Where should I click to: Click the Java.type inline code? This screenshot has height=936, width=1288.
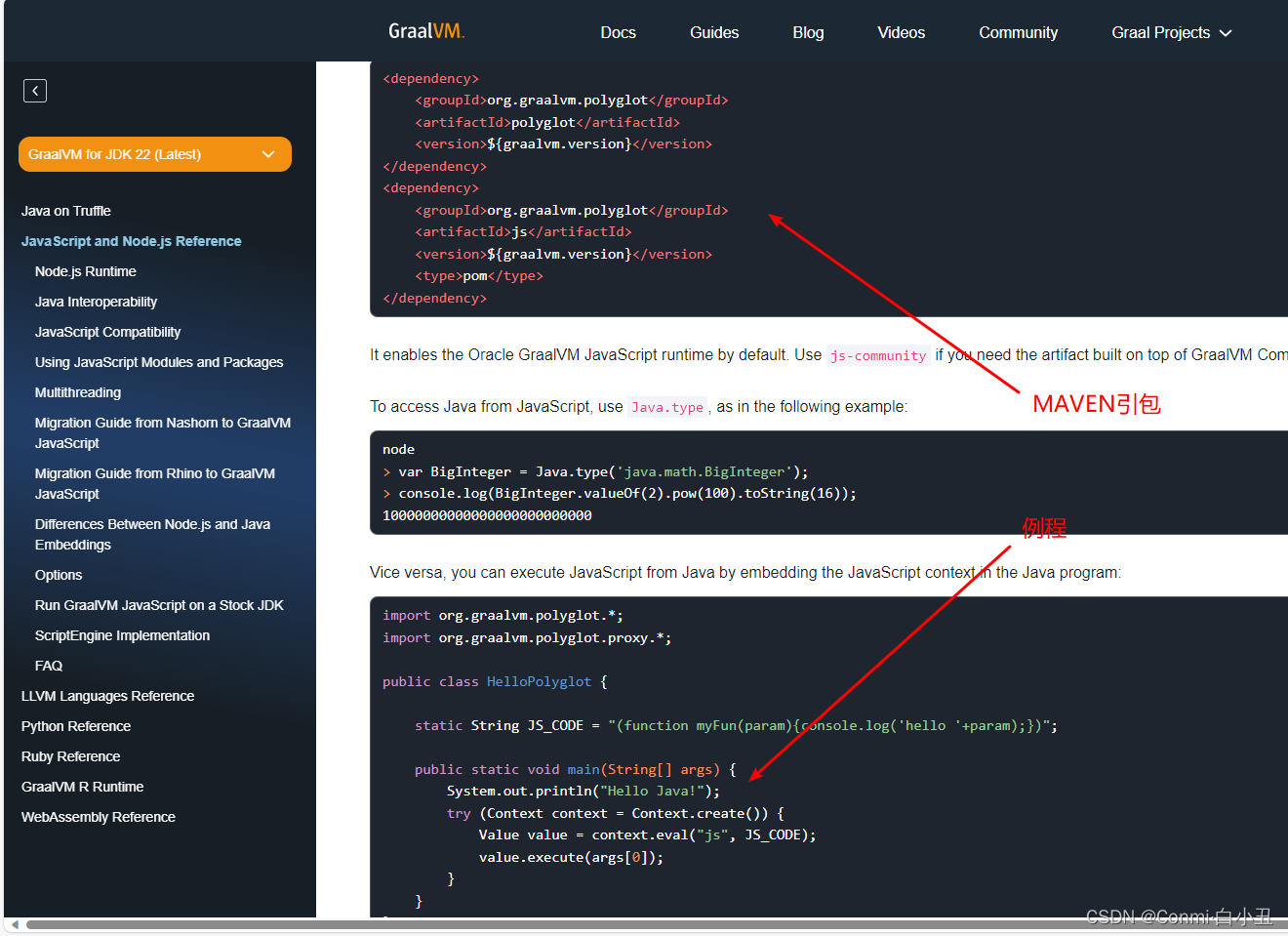pyautogui.click(x=667, y=407)
